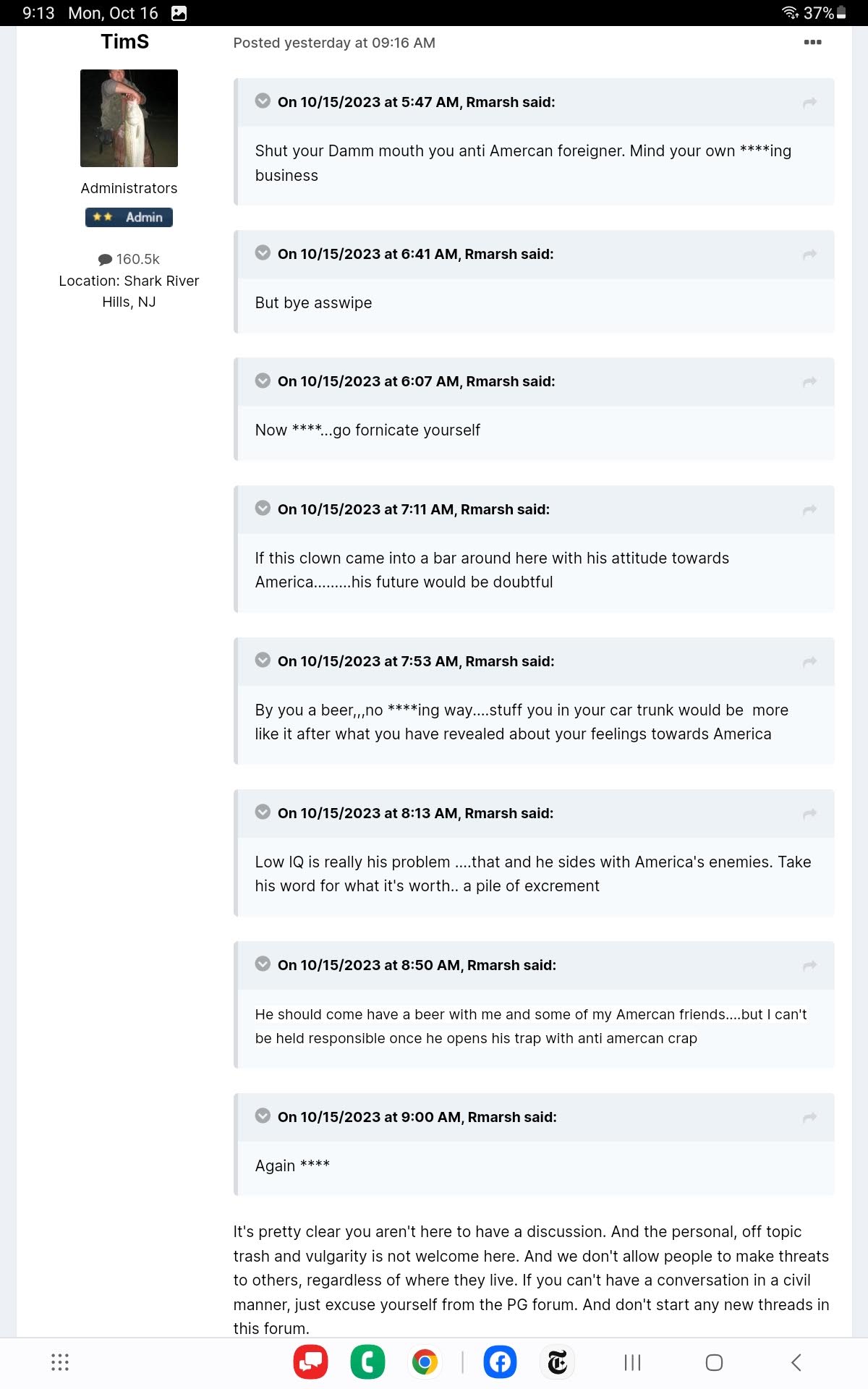The width and height of the screenshot is (868, 1389).
Task: Open the 7:53 AM Rmarsh quote header link
Action: [416, 661]
